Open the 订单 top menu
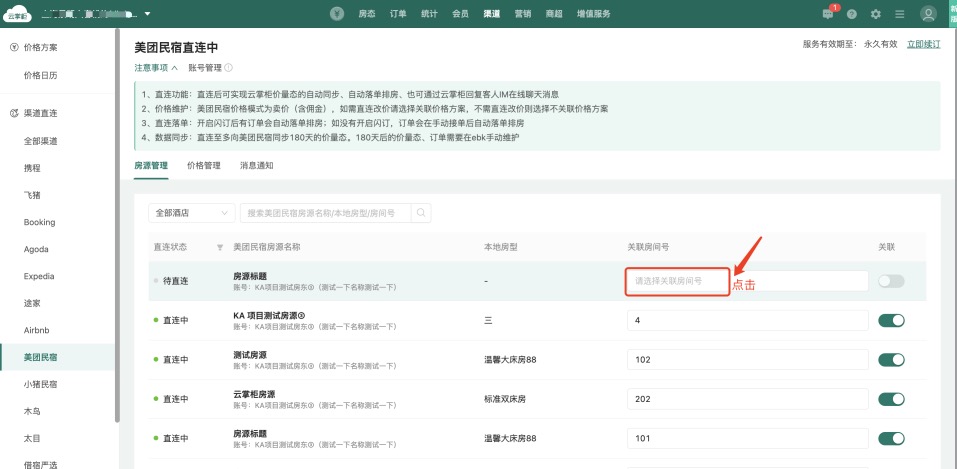957x469 pixels. tap(400, 14)
